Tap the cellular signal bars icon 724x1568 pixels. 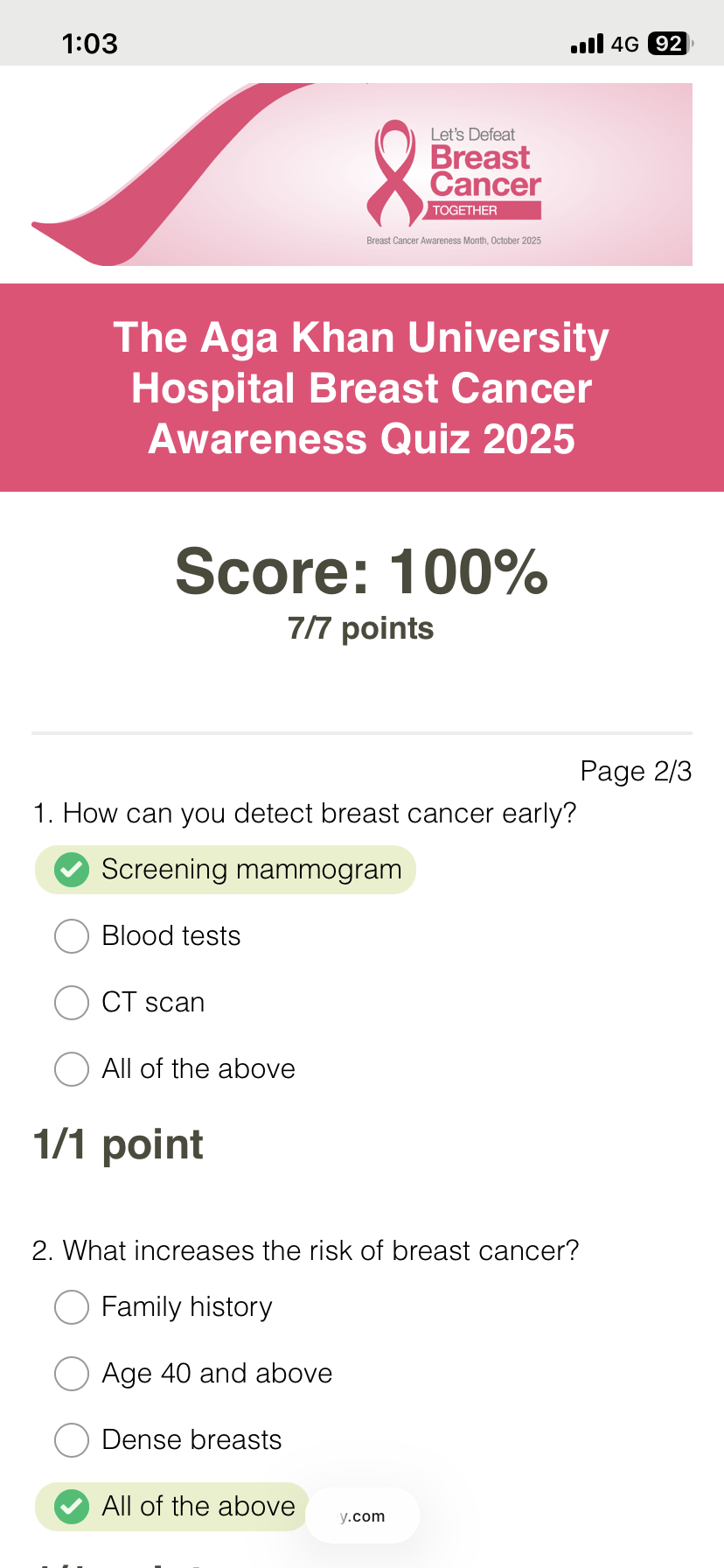coord(587,44)
